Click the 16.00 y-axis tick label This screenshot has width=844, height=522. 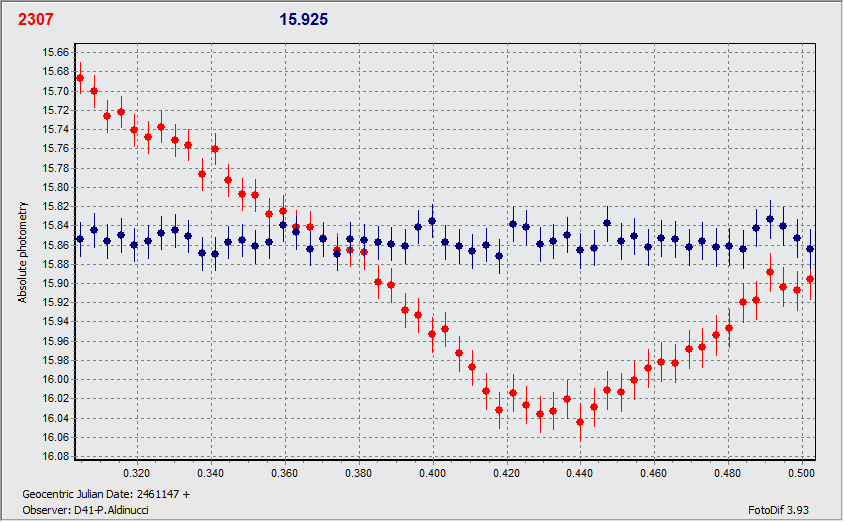56,380
